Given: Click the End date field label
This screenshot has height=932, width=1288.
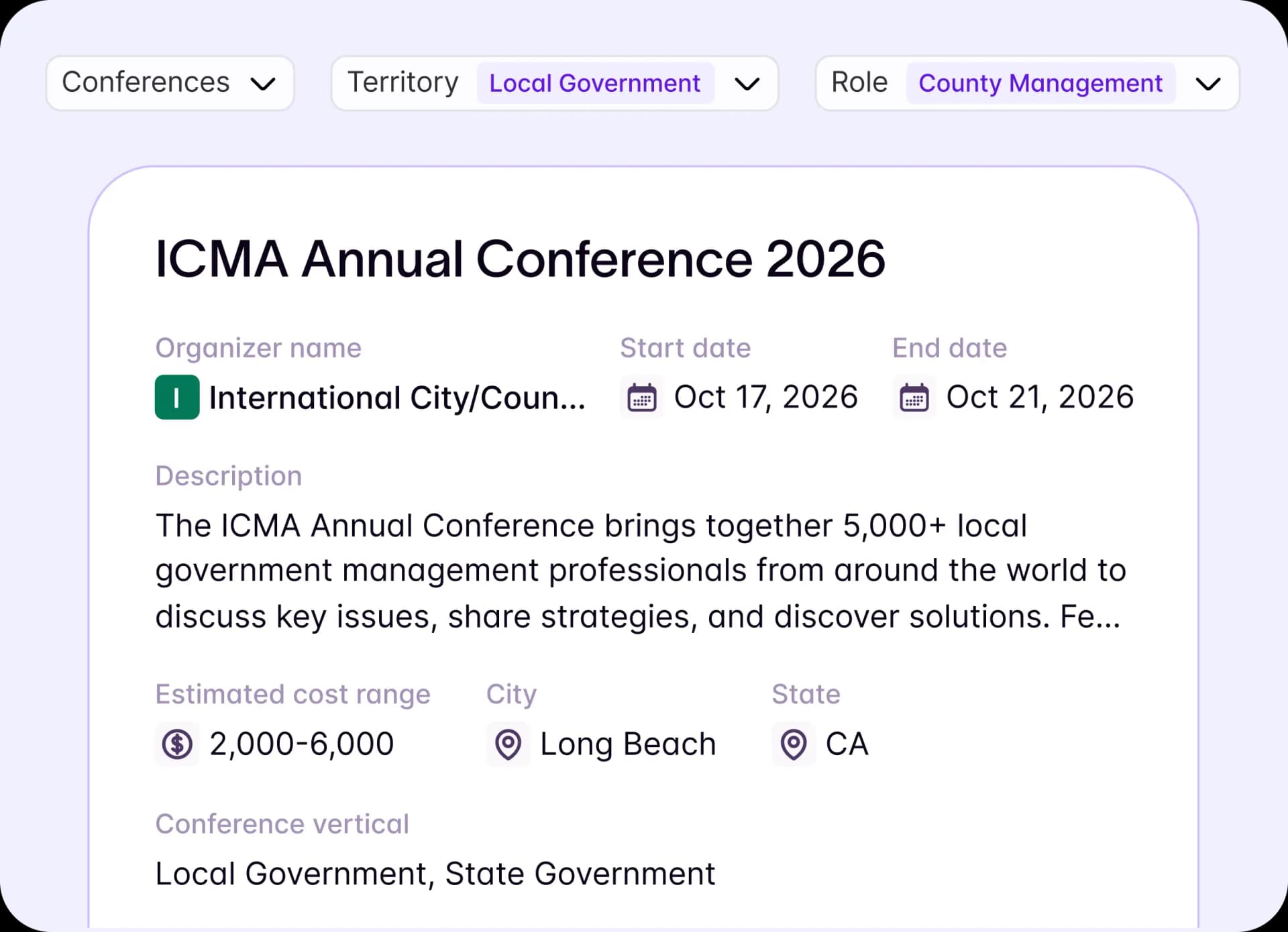Looking at the screenshot, I should coord(950,348).
